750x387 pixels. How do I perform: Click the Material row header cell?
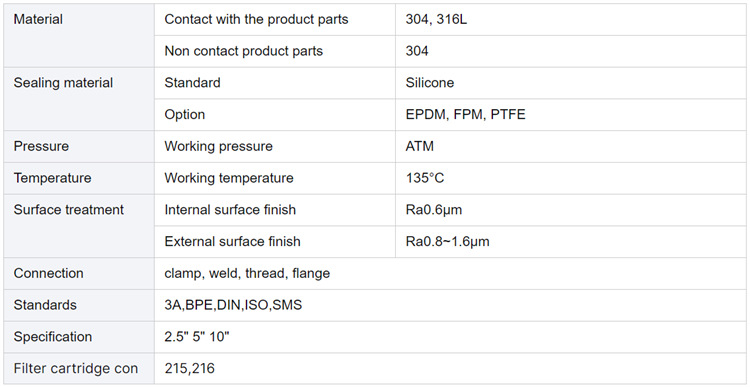tap(79, 35)
